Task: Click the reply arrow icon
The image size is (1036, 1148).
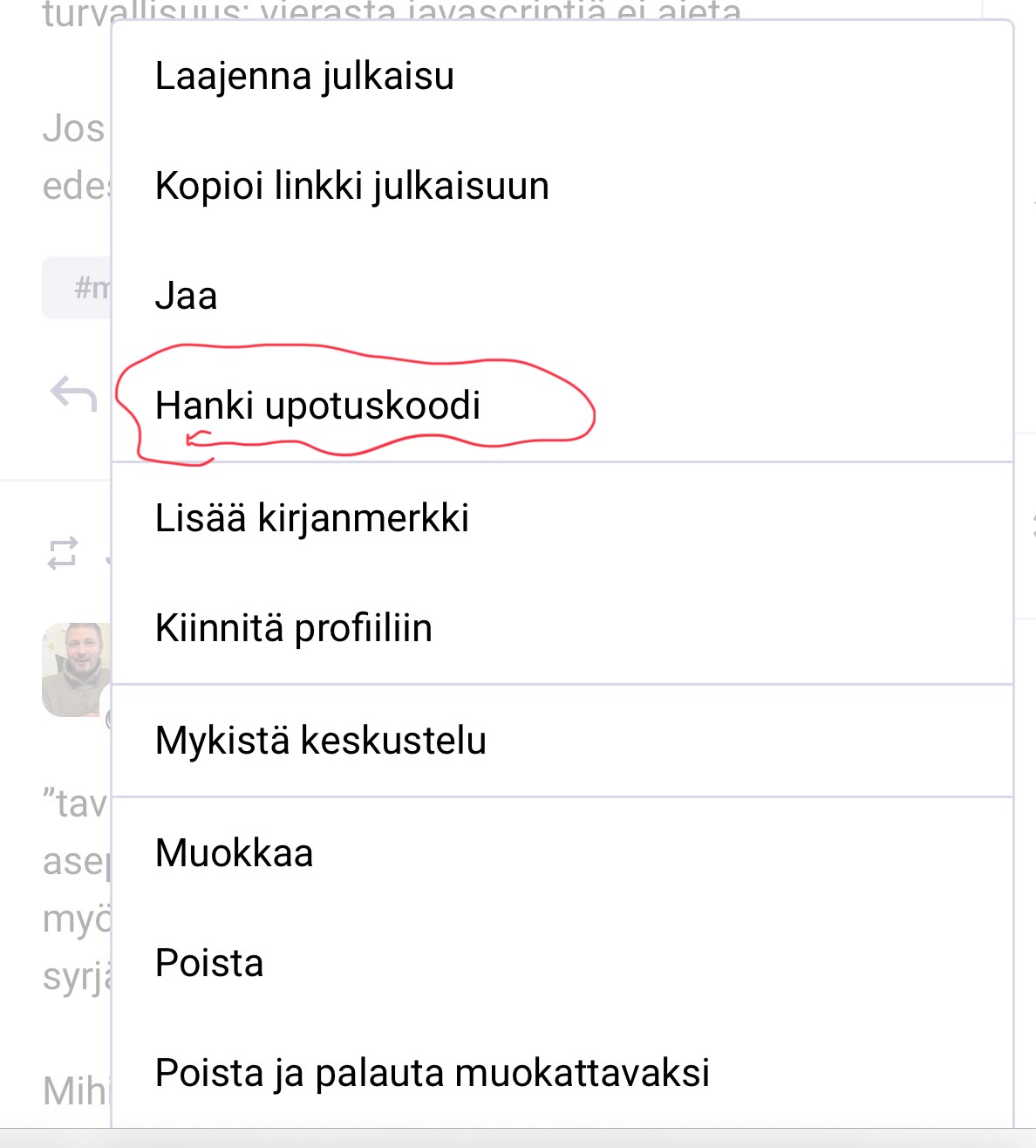Action: point(73,394)
